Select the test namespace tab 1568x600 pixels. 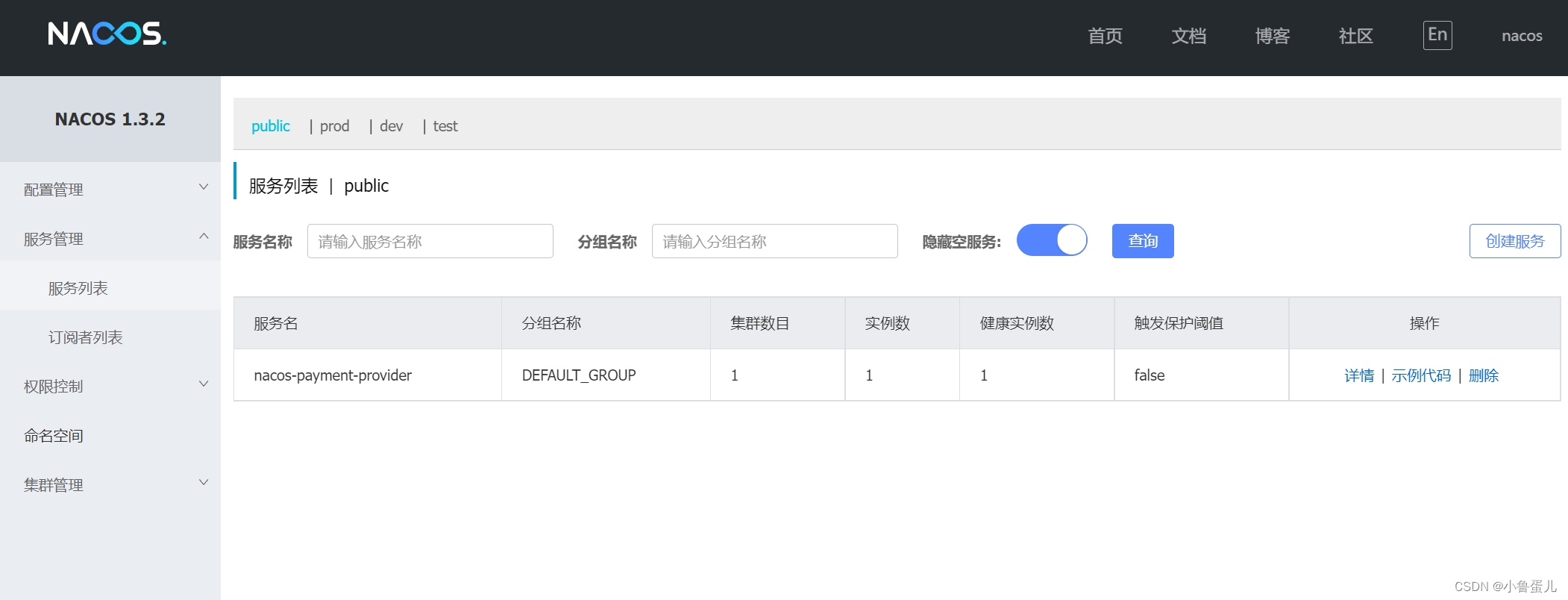(445, 126)
